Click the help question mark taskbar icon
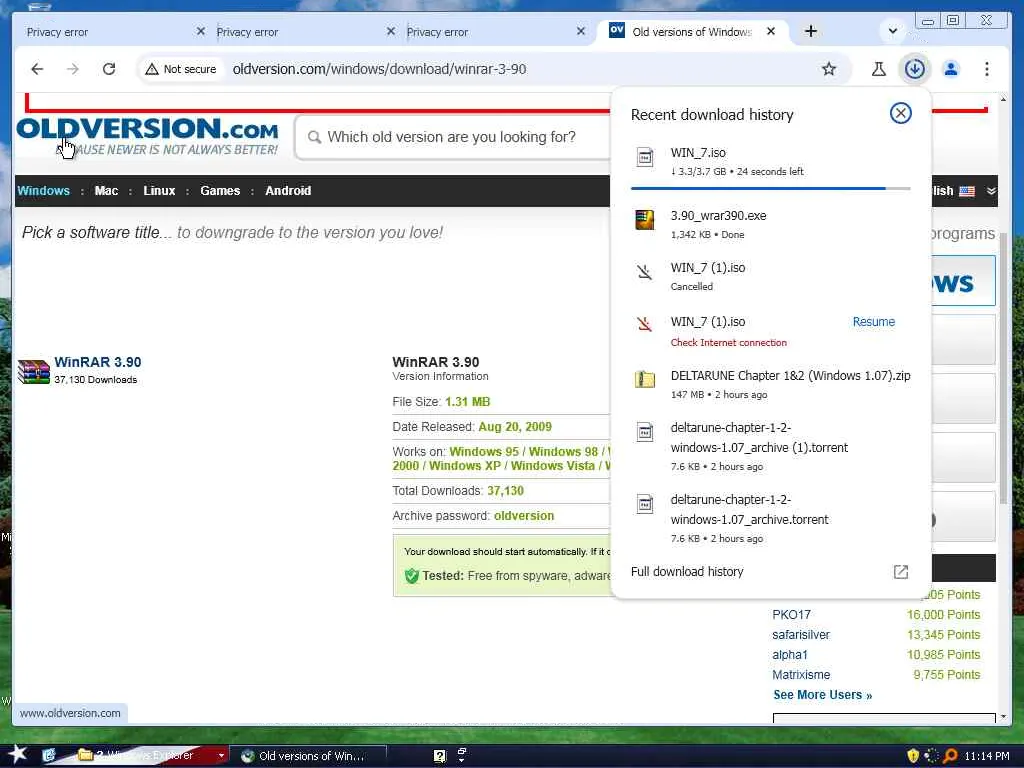The width and height of the screenshot is (1024, 768). pyautogui.click(x=440, y=756)
